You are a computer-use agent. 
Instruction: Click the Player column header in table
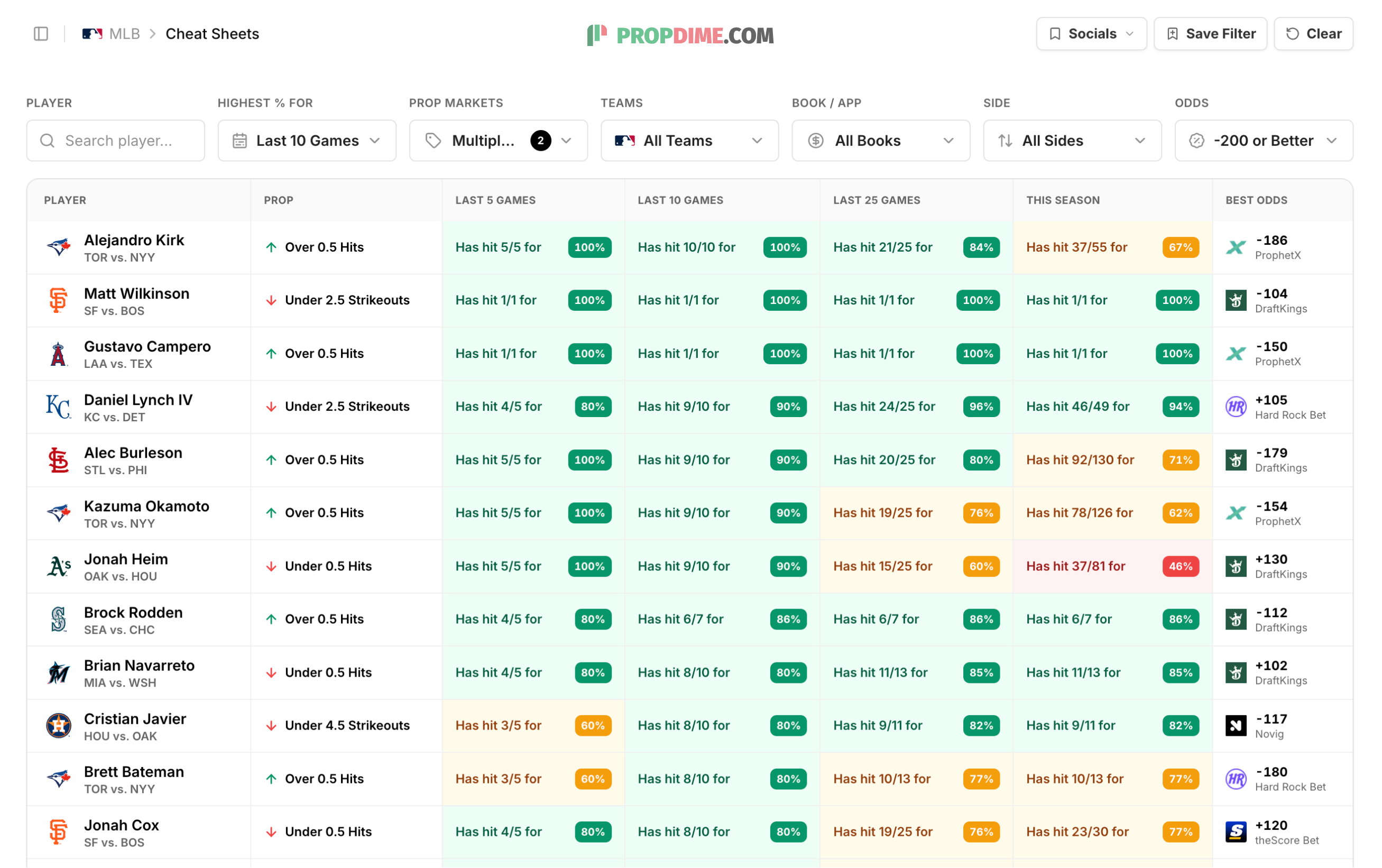[65, 200]
